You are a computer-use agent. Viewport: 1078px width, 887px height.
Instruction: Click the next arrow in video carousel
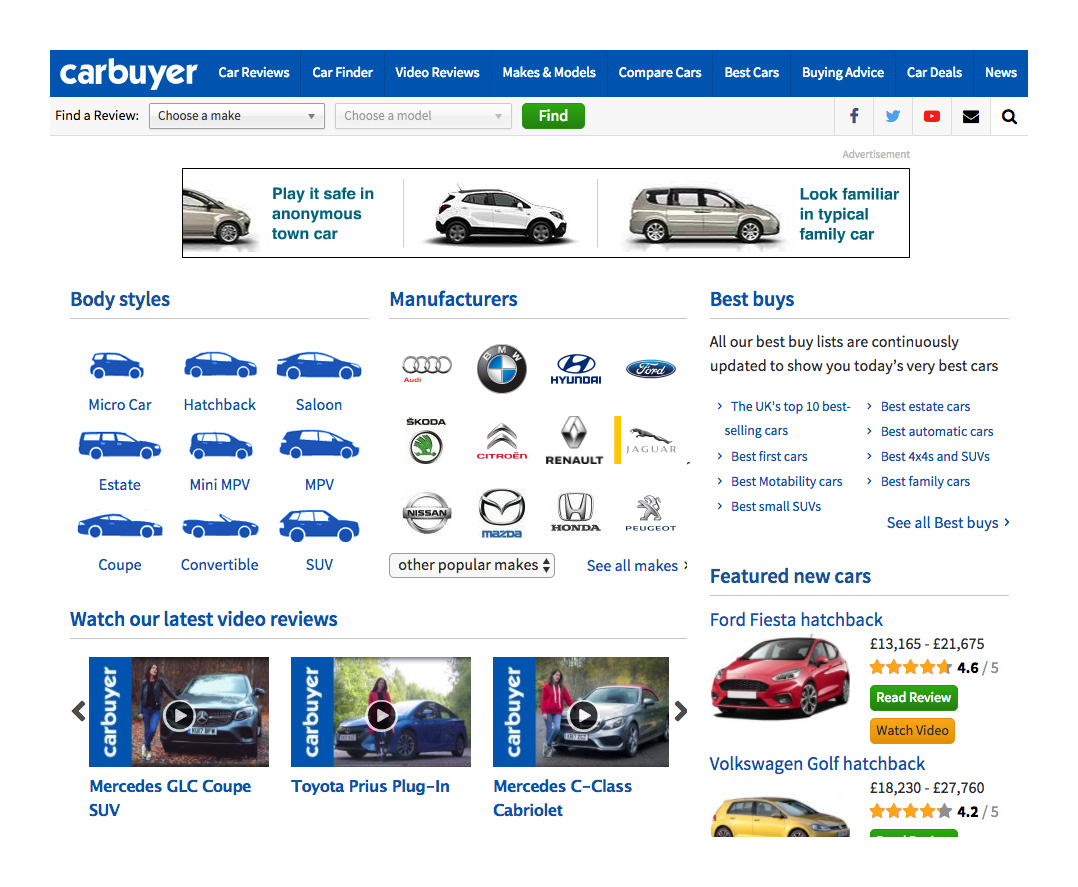(x=681, y=711)
